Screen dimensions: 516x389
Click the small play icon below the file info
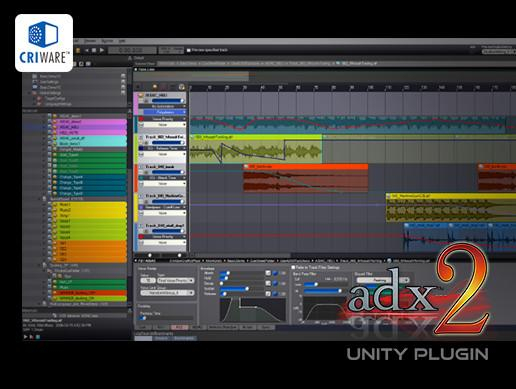[x=25, y=337]
